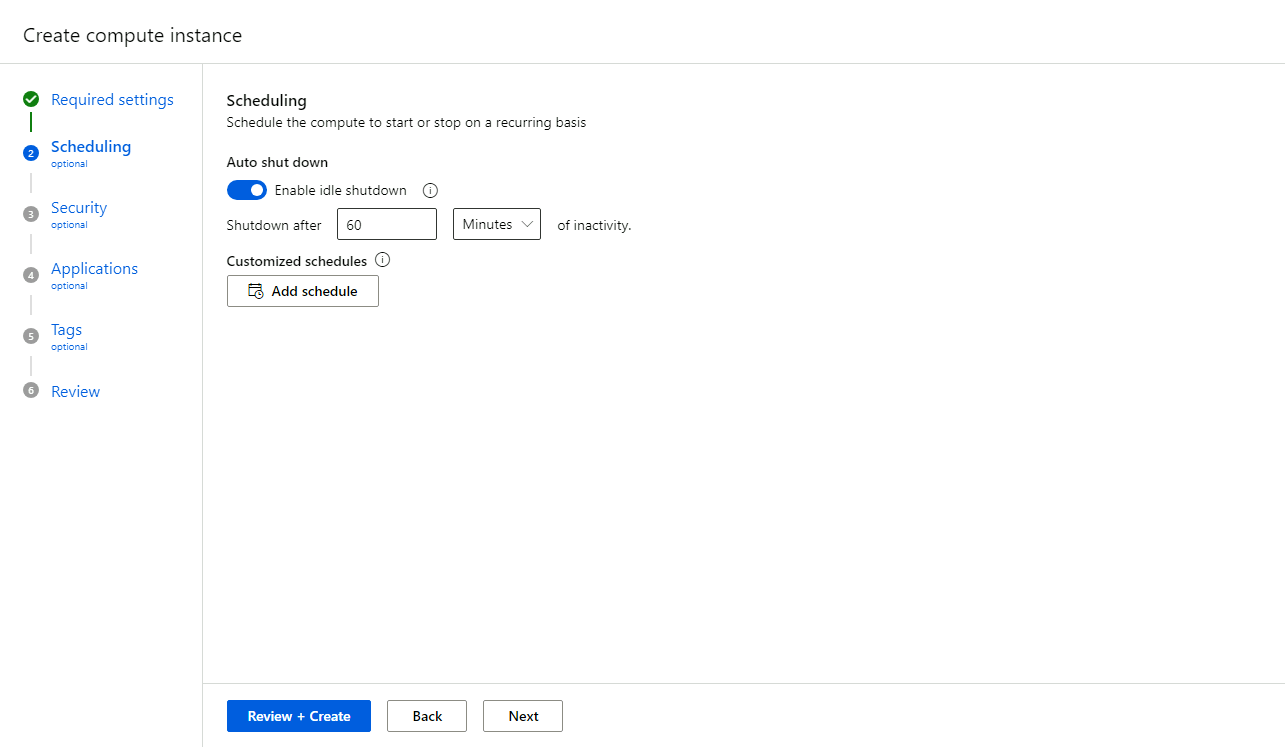Image resolution: width=1285 pixels, height=747 pixels.
Task: Click the green Required settings checkmark icon
Action: coord(31,99)
